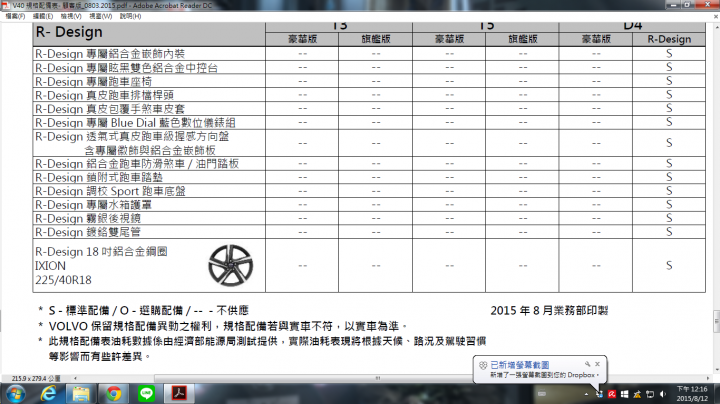Screen dimensions: 720x404
Task: Click row R-Design 專屬鋁合金嵌飾內裝
Action: pos(369,54)
